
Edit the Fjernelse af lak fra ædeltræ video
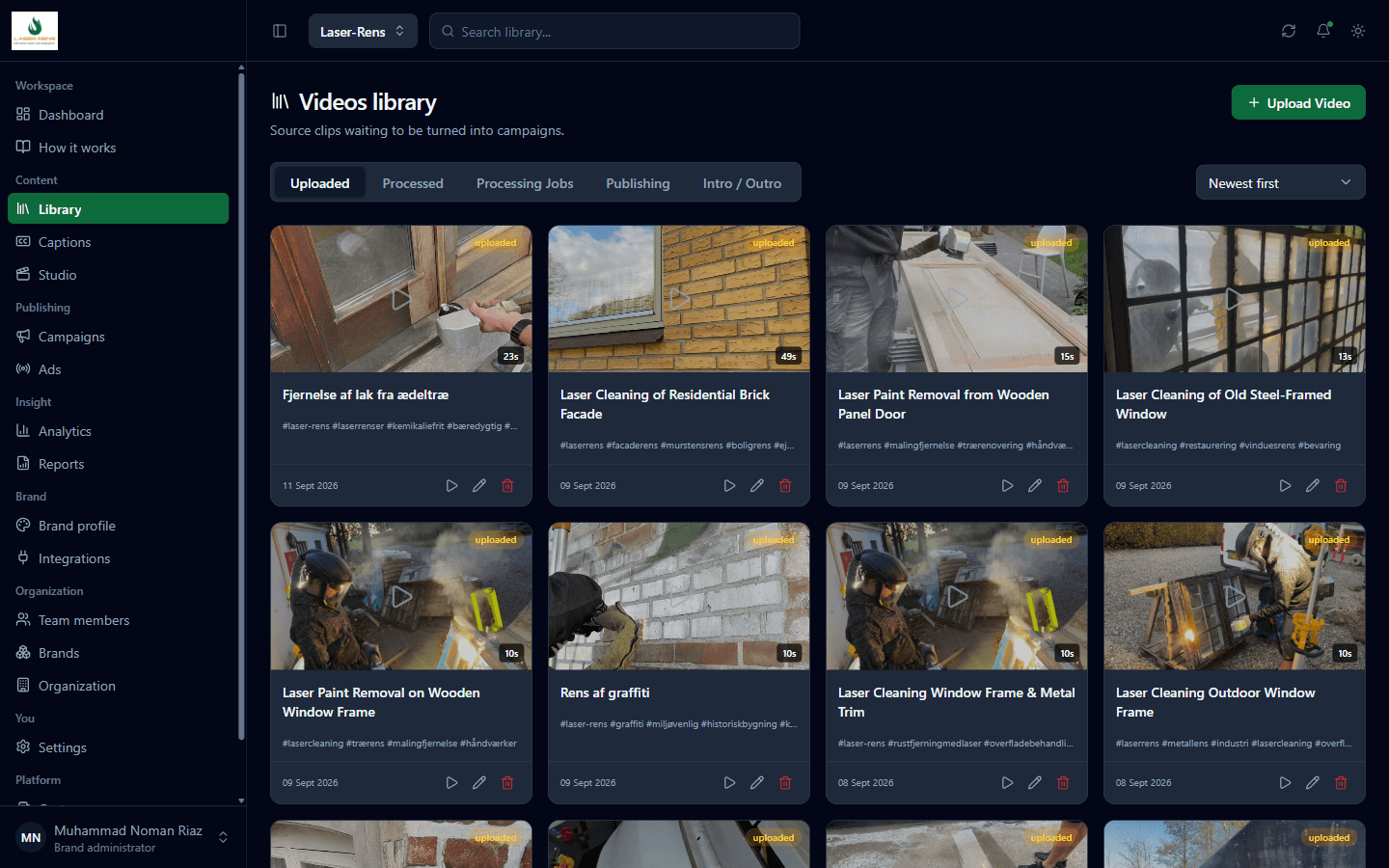tap(479, 486)
